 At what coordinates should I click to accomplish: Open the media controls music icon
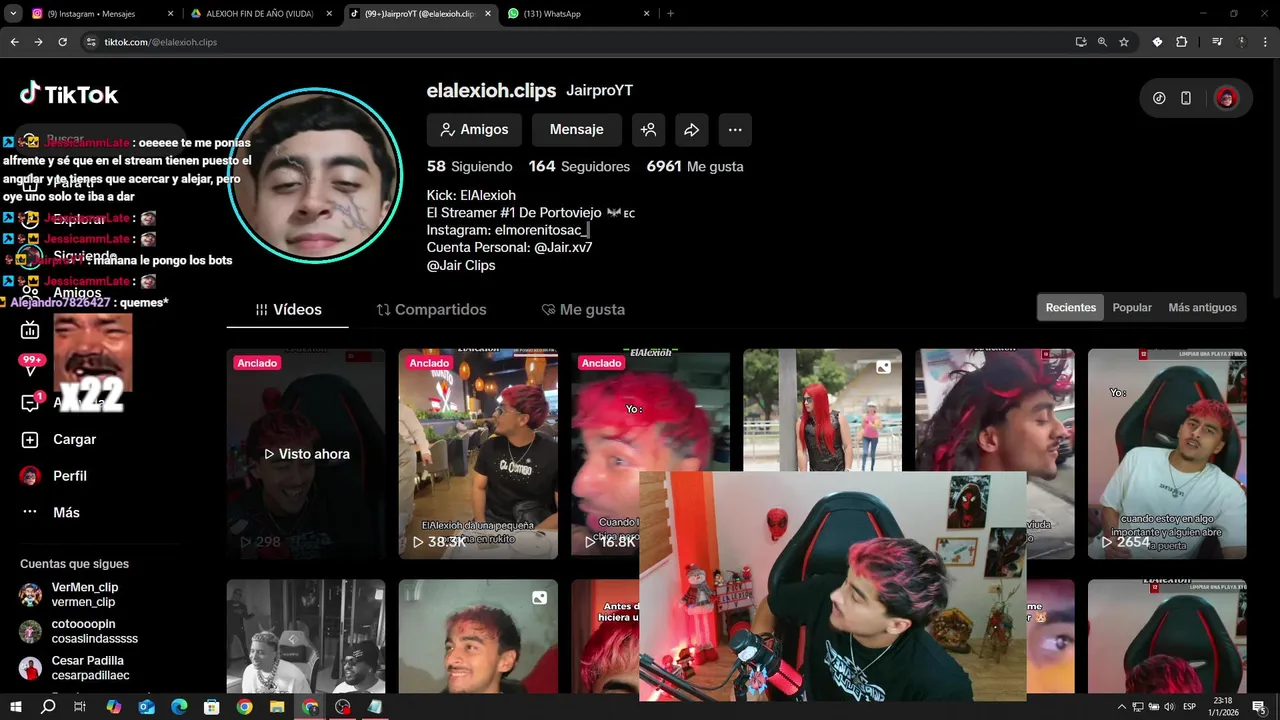pyautogui.click(x=1217, y=42)
